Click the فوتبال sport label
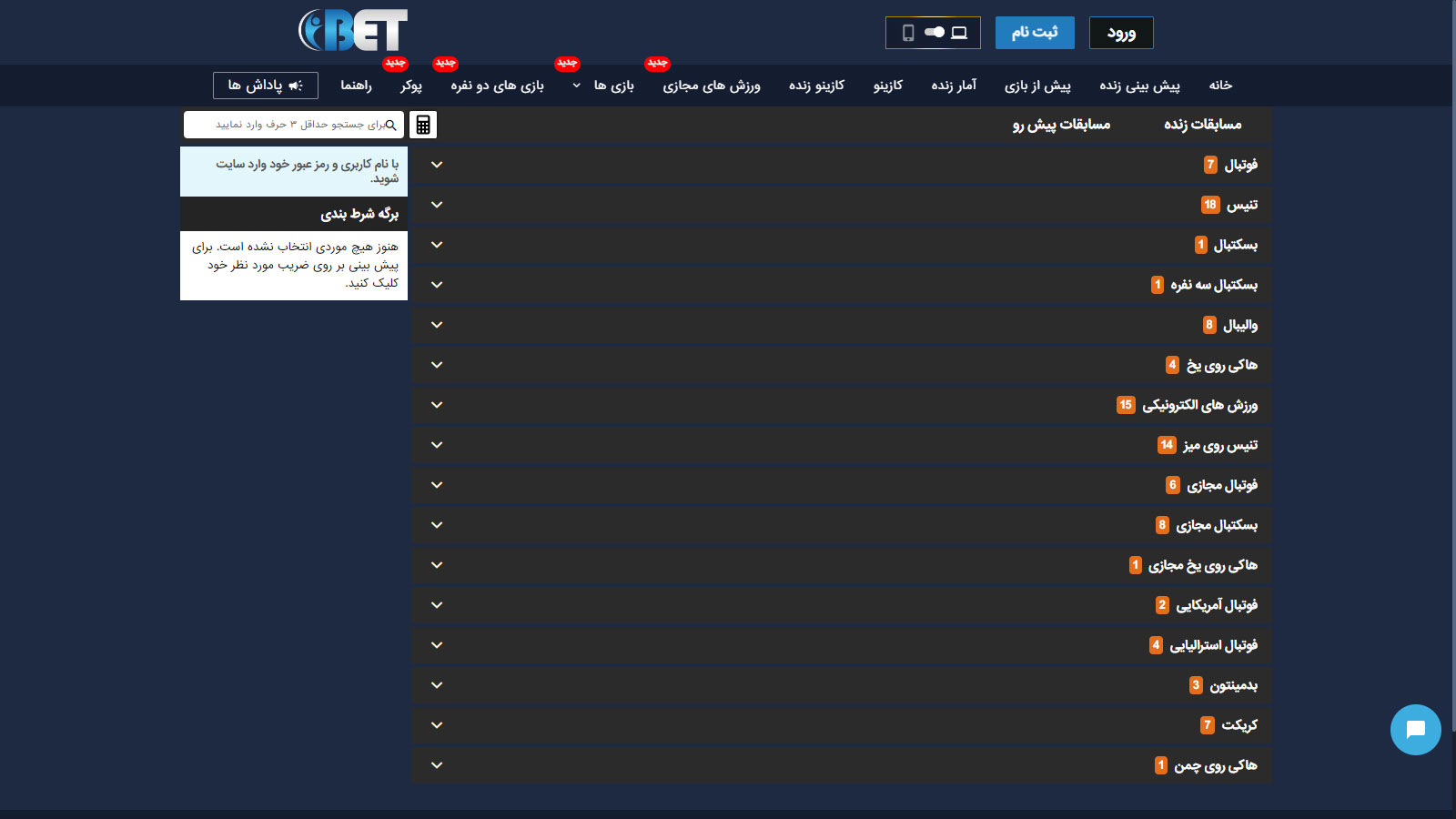Screen dimensions: 1456x819 [x=1241, y=165]
